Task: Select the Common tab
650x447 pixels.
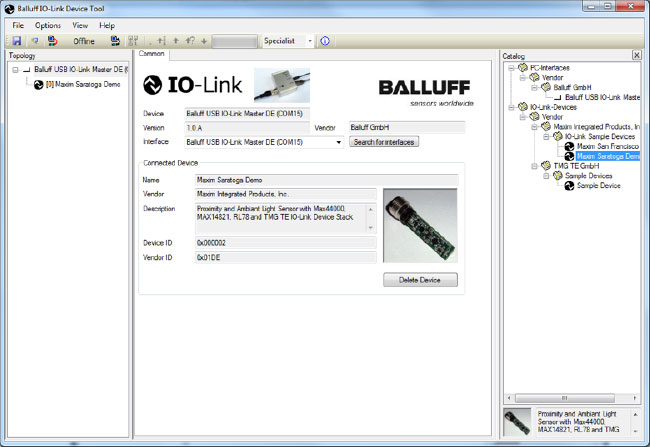Action: click(151, 54)
